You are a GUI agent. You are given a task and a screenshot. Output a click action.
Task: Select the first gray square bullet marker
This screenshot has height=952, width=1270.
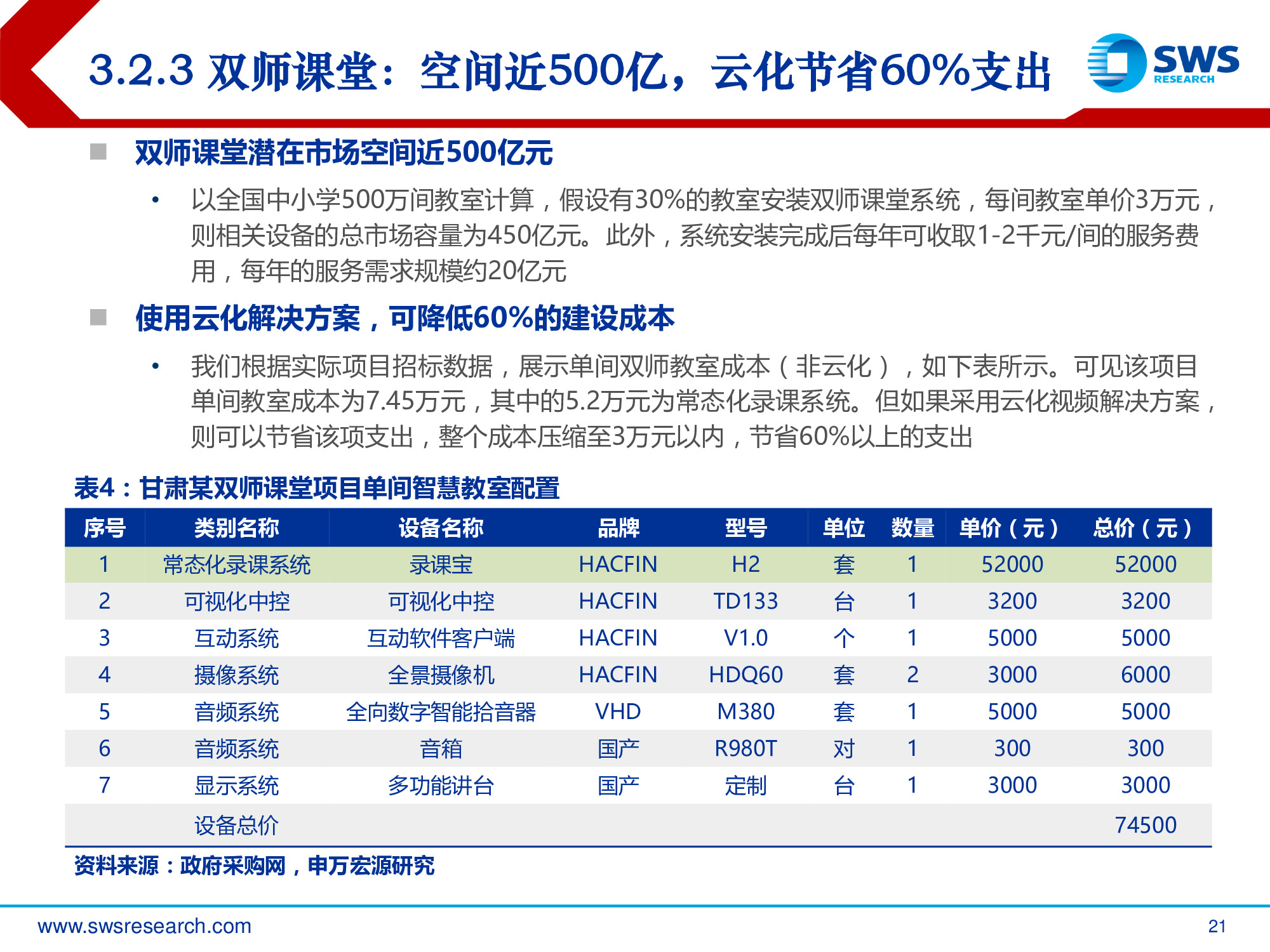[x=98, y=150]
